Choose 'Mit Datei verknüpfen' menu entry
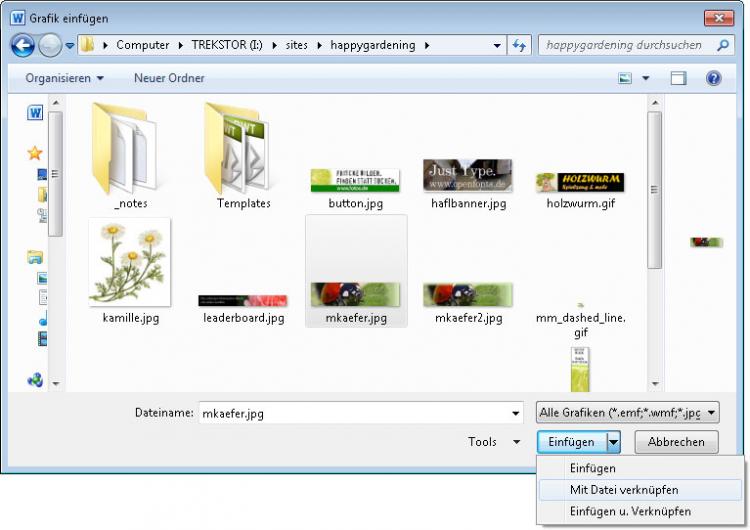Screen dimensions: 750x530 click(624, 490)
